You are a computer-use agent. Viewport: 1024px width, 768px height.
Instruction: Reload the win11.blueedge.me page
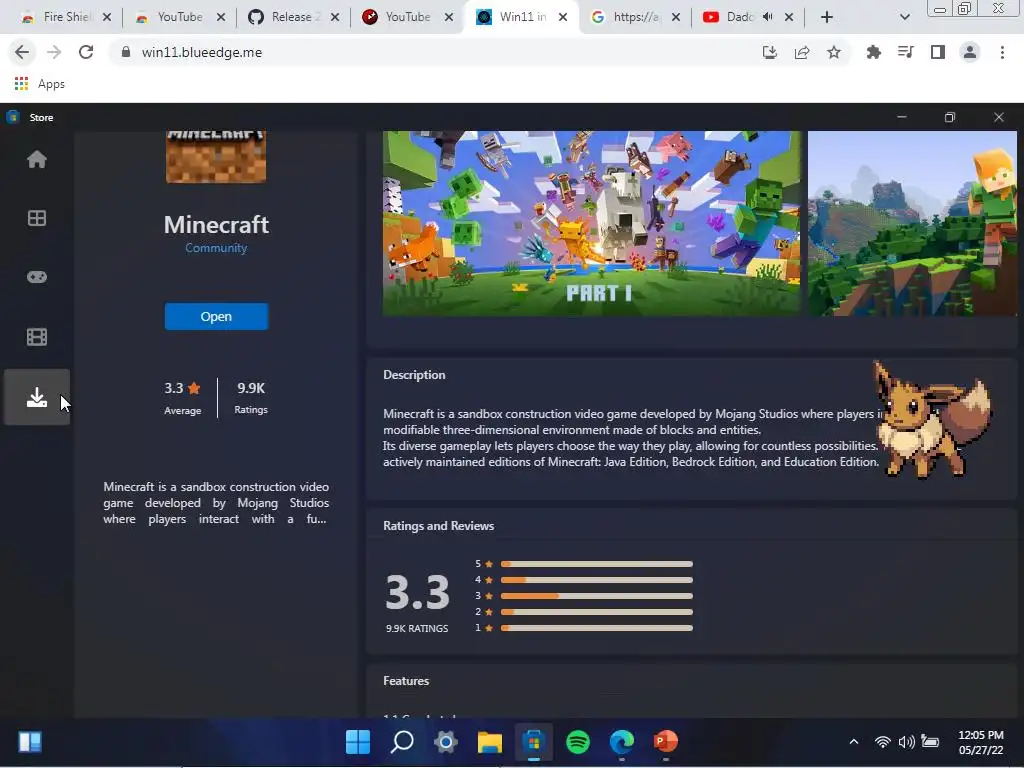(86, 52)
